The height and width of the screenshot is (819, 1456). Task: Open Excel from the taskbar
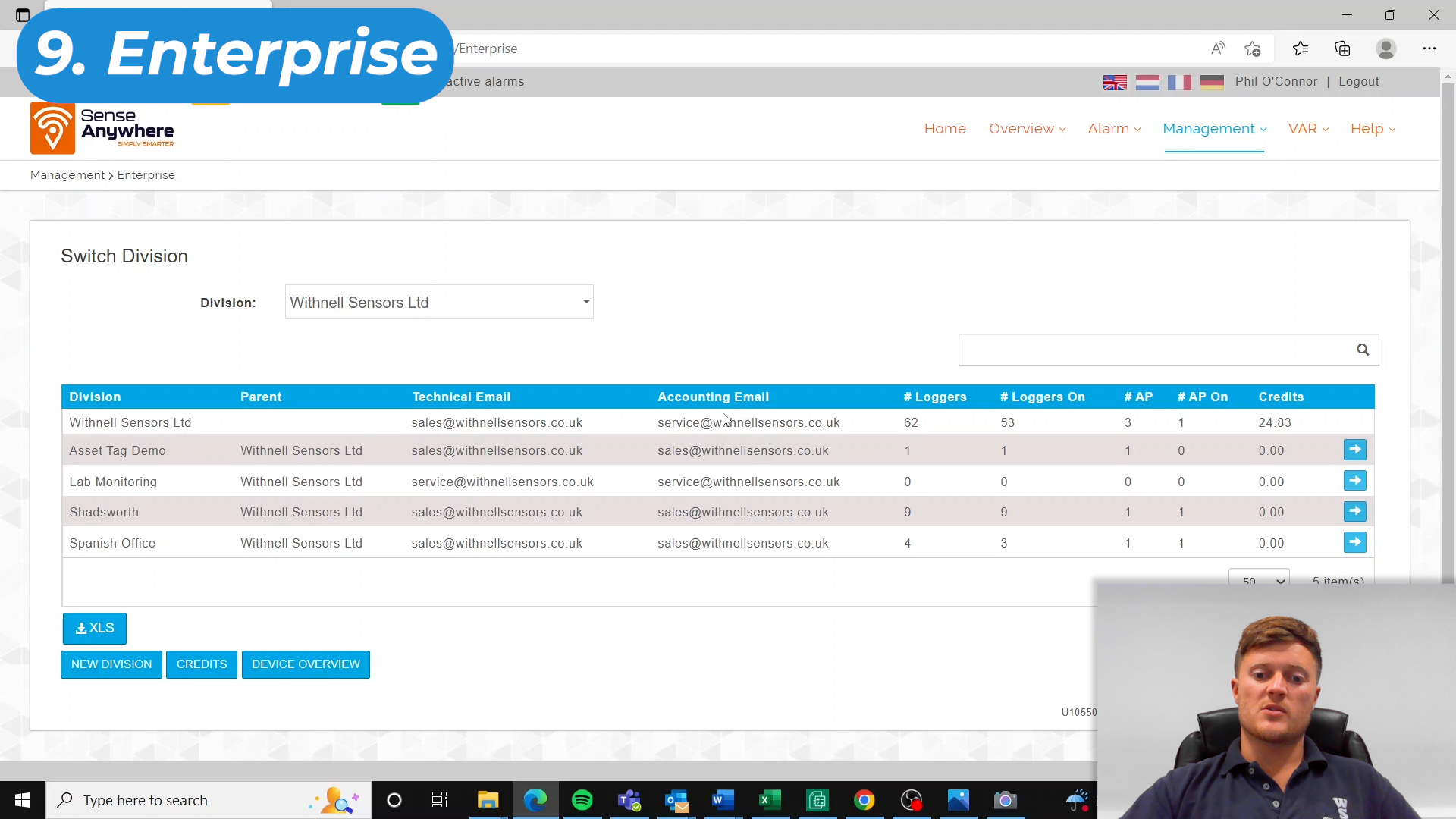[x=770, y=800]
